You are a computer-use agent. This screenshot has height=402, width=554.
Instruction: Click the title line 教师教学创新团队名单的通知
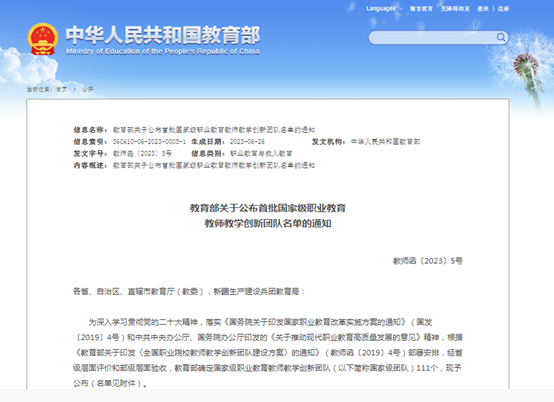268,223
